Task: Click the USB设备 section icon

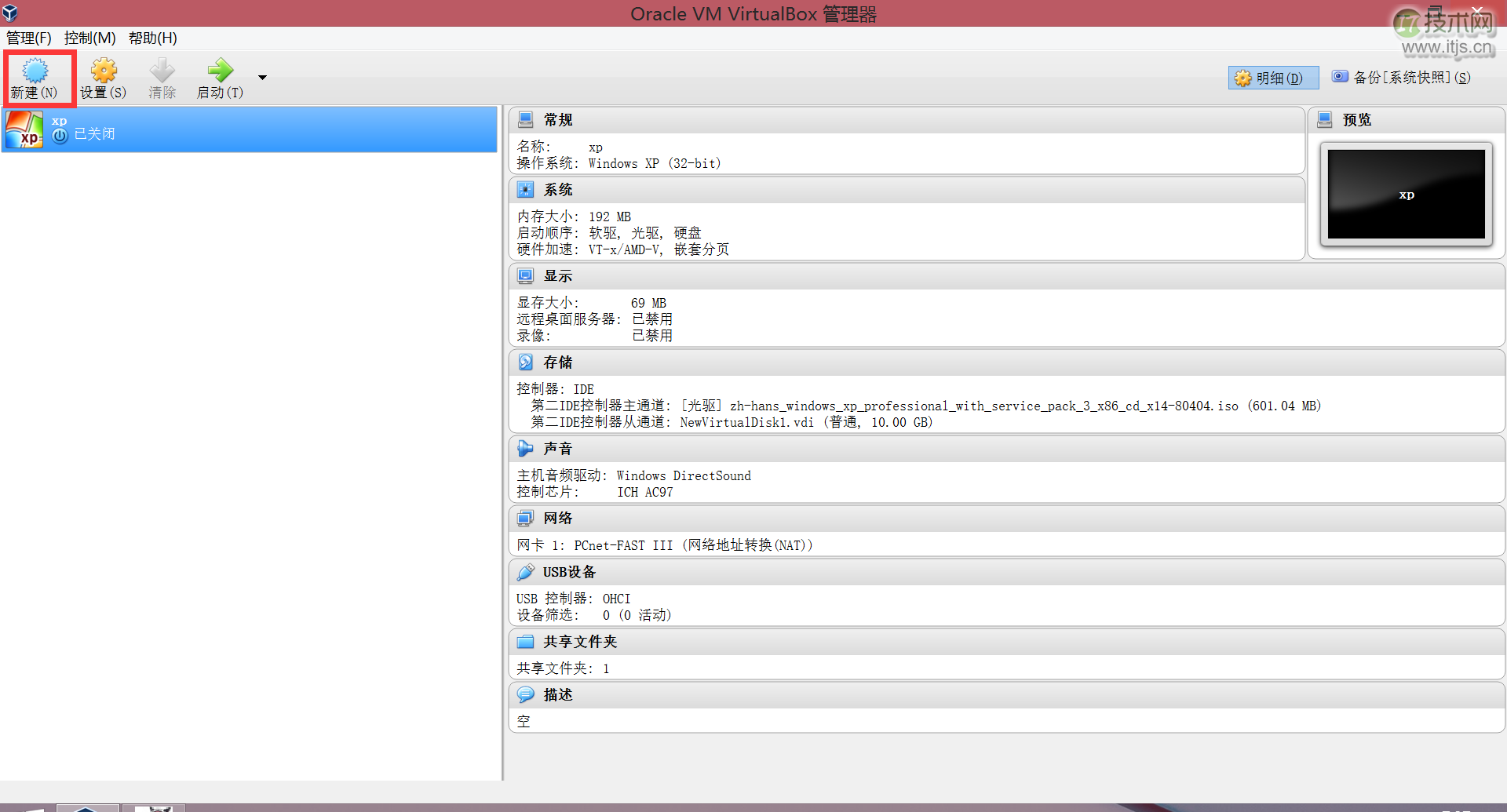Action: pyautogui.click(x=526, y=572)
